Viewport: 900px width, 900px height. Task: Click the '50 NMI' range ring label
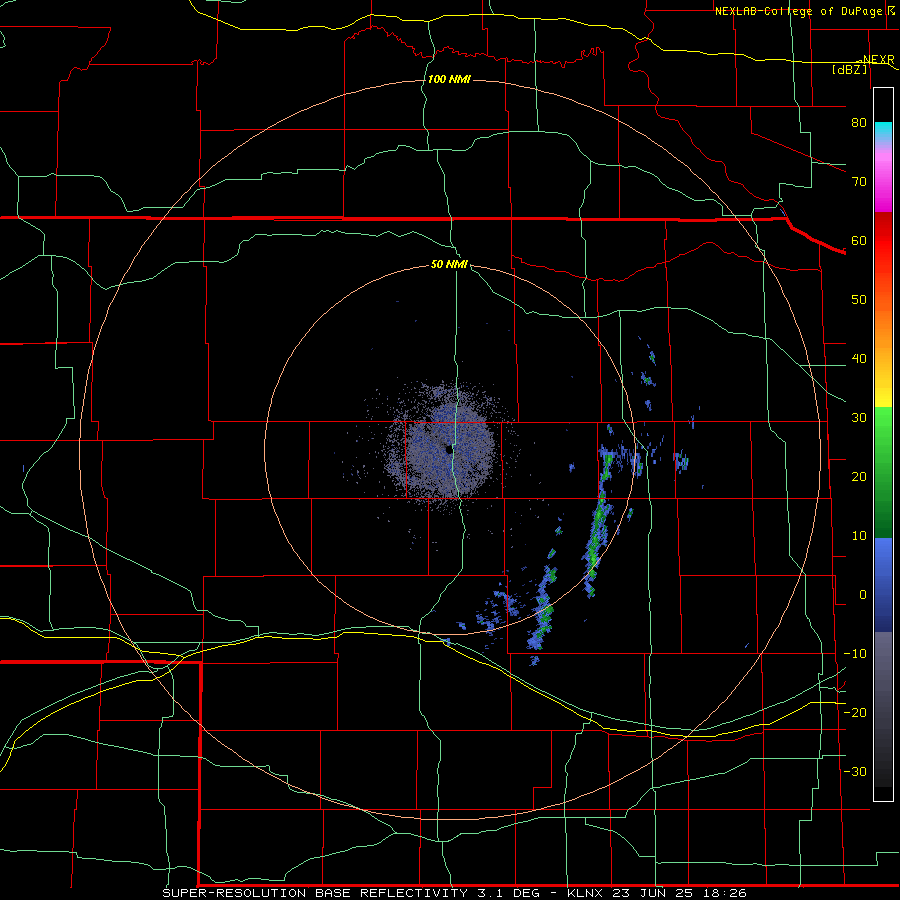click(x=449, y=264)
